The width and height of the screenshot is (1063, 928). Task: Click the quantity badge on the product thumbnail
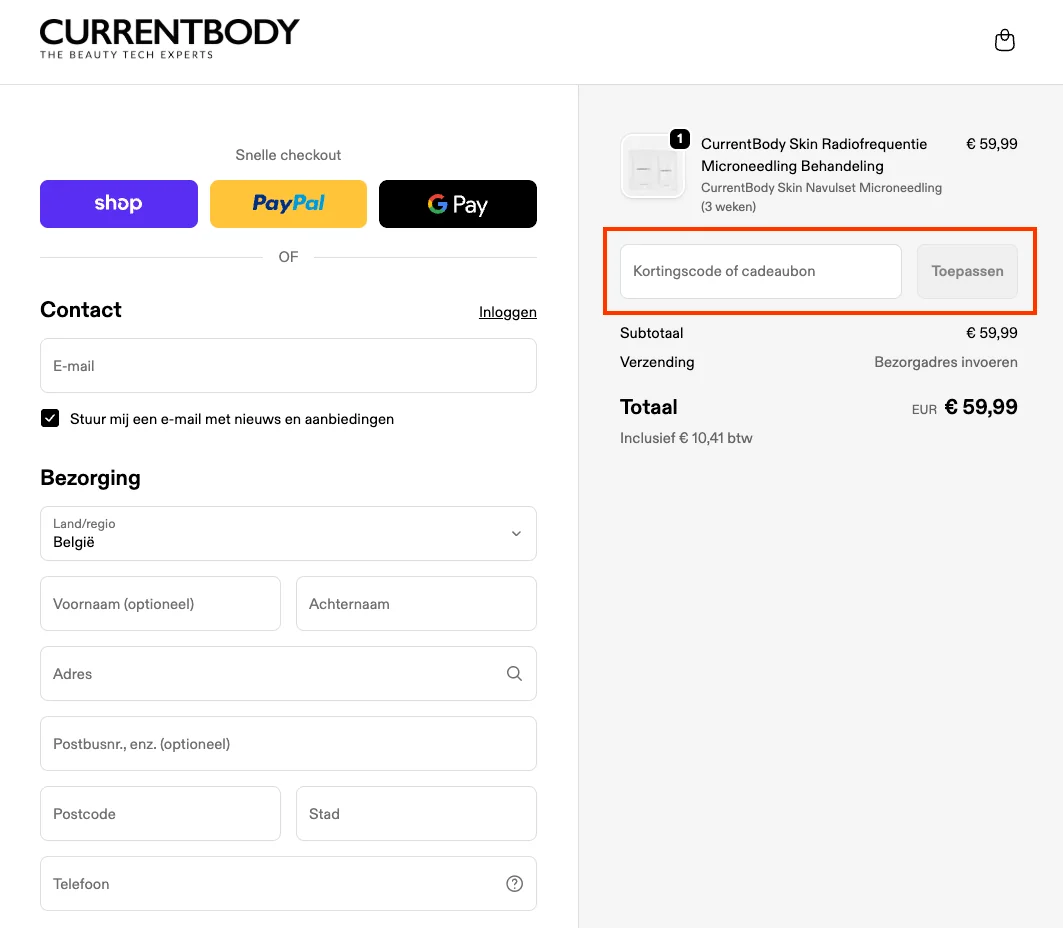pyautogui.click(x=679, y=139)
